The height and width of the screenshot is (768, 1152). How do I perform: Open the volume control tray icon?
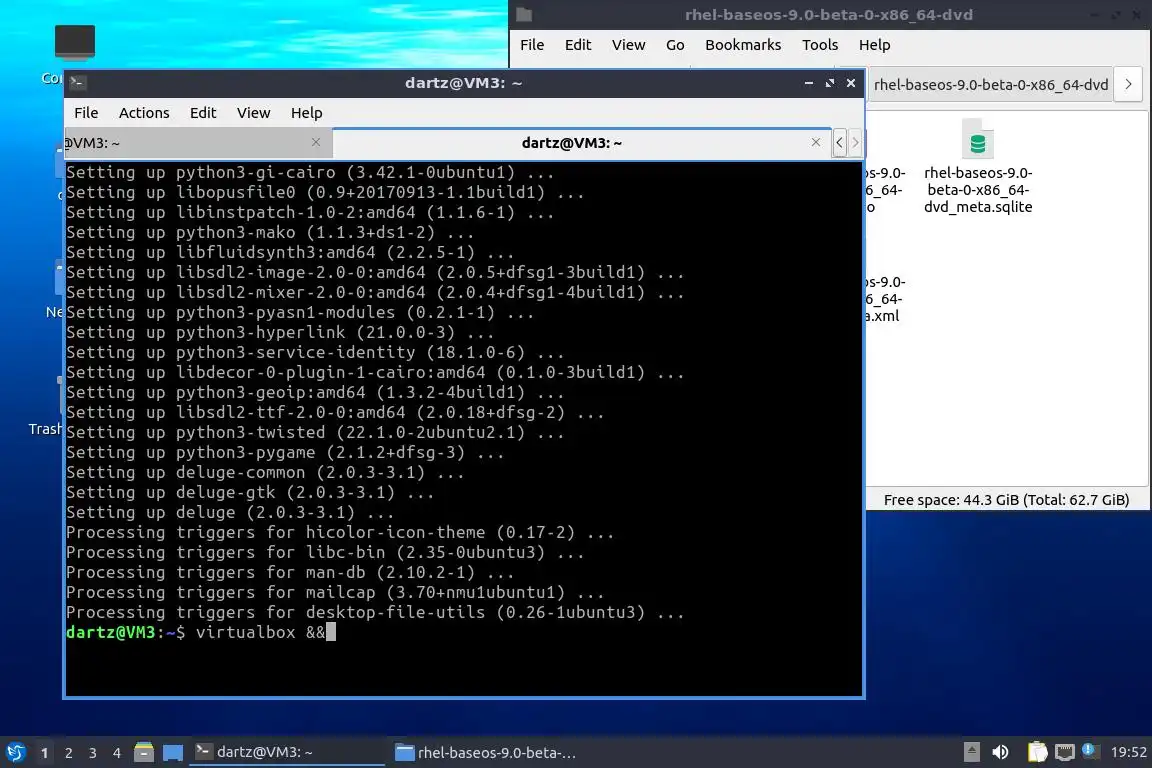tap(1000, 752)
